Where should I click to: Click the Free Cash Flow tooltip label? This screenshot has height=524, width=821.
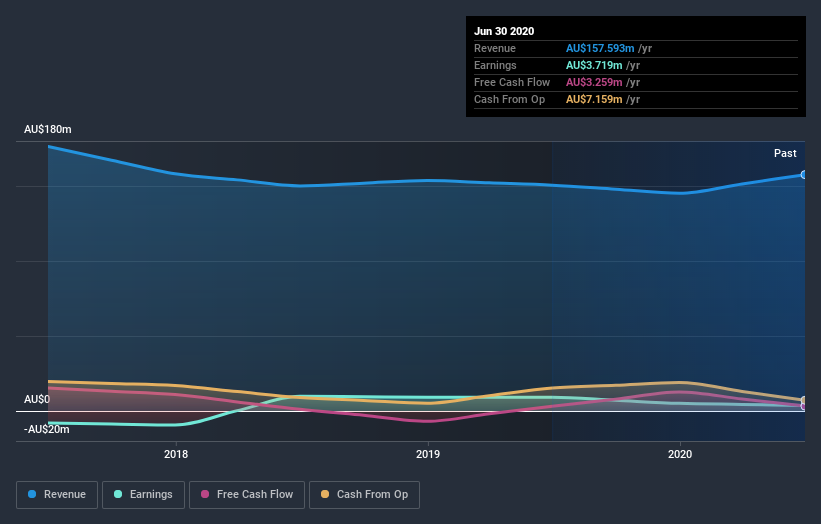coord(512,82)
